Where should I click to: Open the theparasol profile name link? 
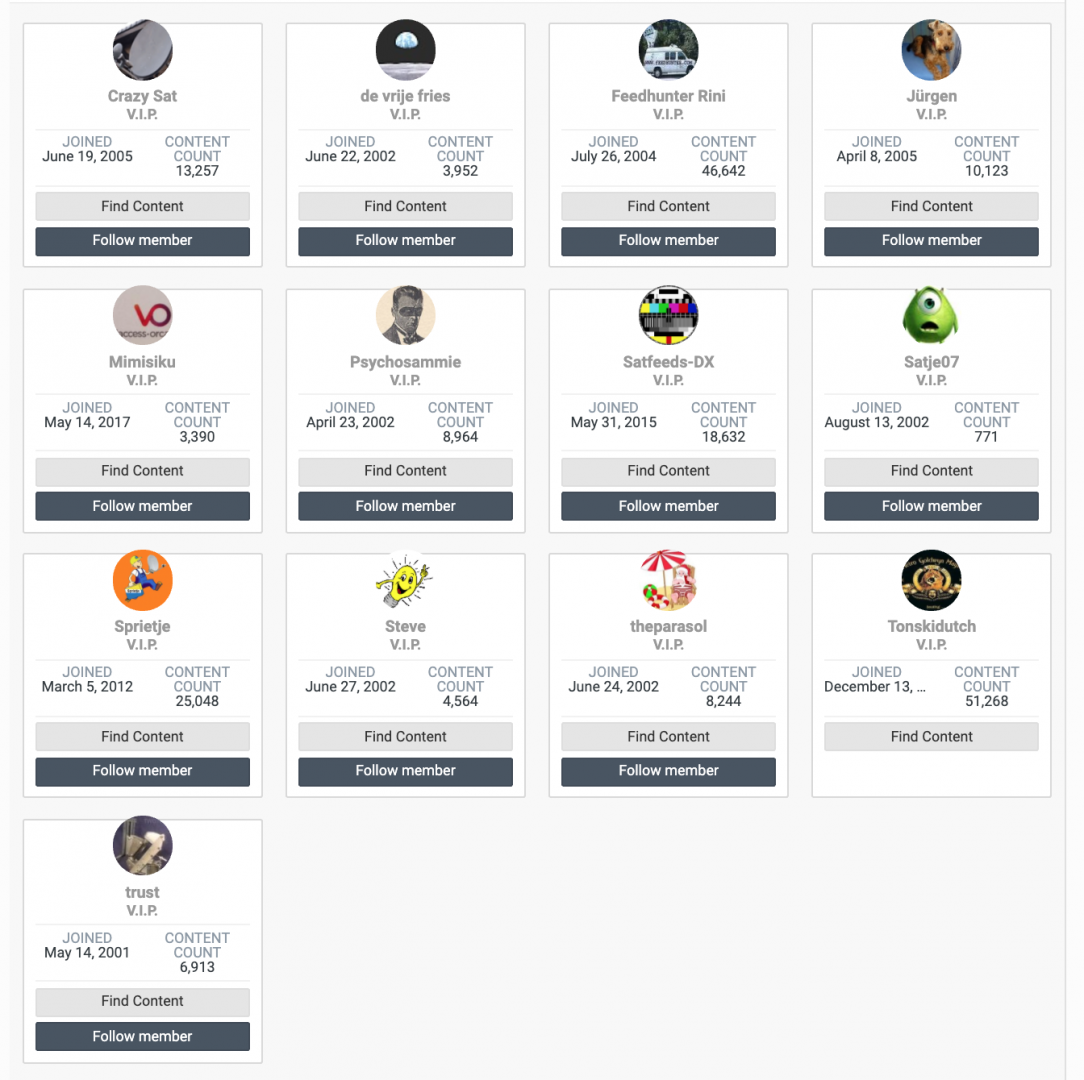pos(668,627)
